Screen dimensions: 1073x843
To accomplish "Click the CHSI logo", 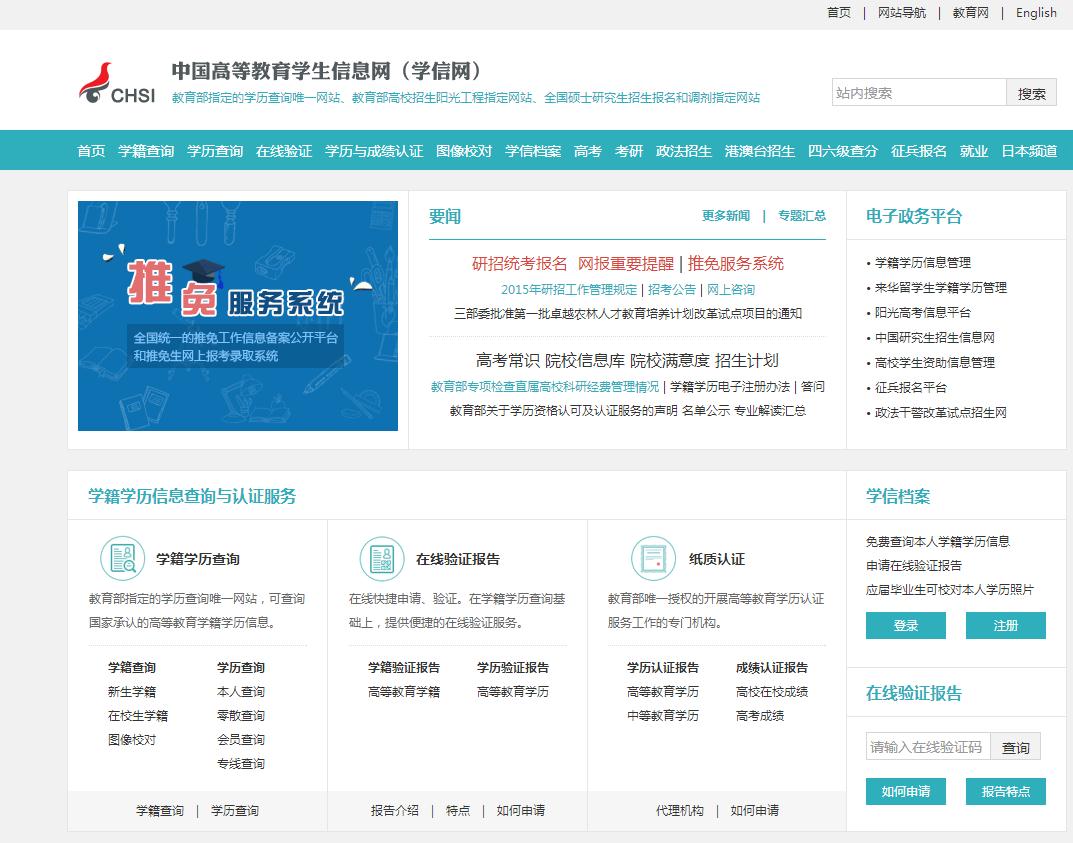I will tap(117, 83).
